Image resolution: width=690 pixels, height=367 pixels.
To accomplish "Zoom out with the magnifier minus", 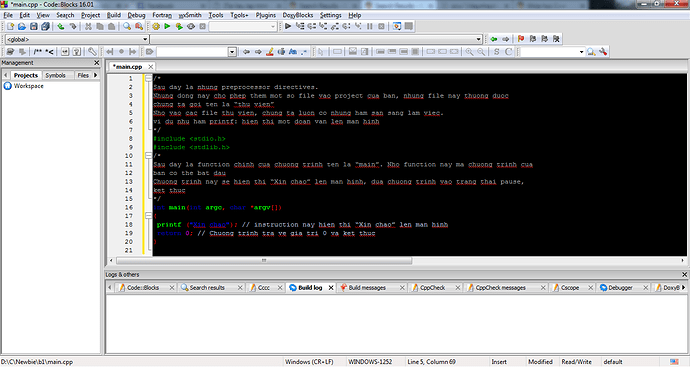I will click(481, 52).
